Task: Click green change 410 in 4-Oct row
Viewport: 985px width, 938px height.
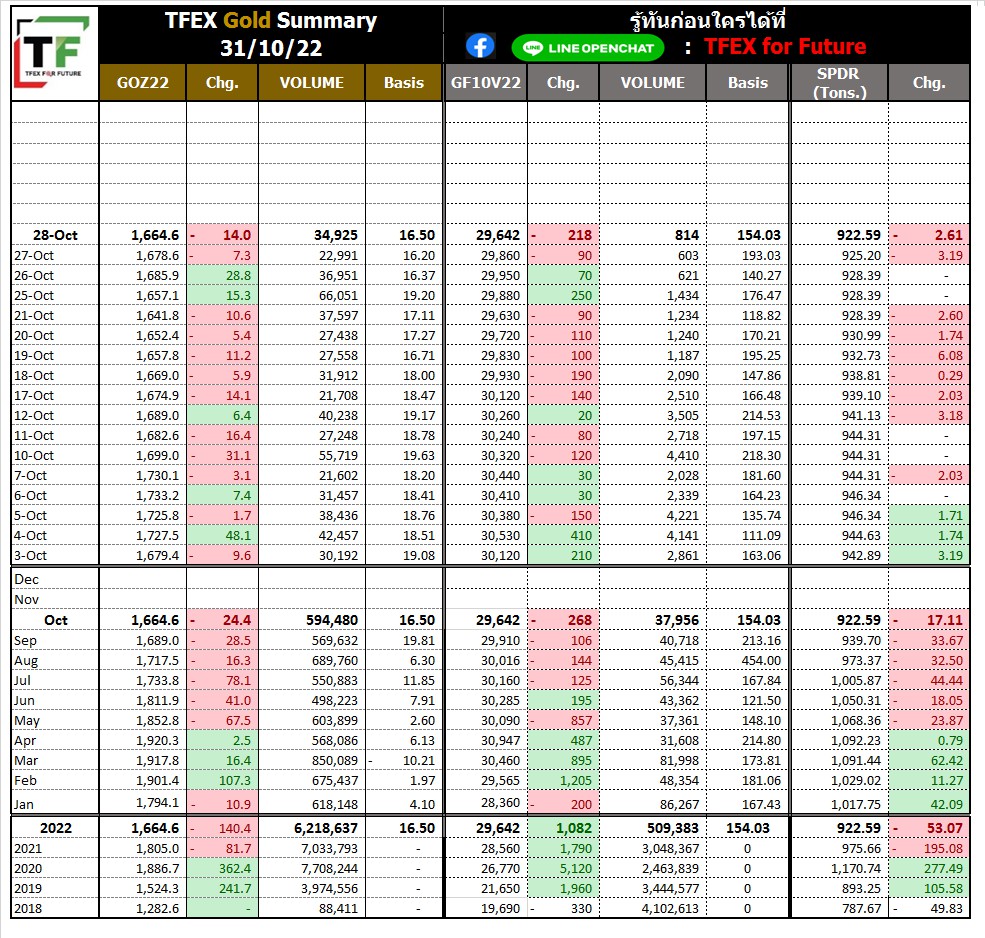Action: click(581, 536)
